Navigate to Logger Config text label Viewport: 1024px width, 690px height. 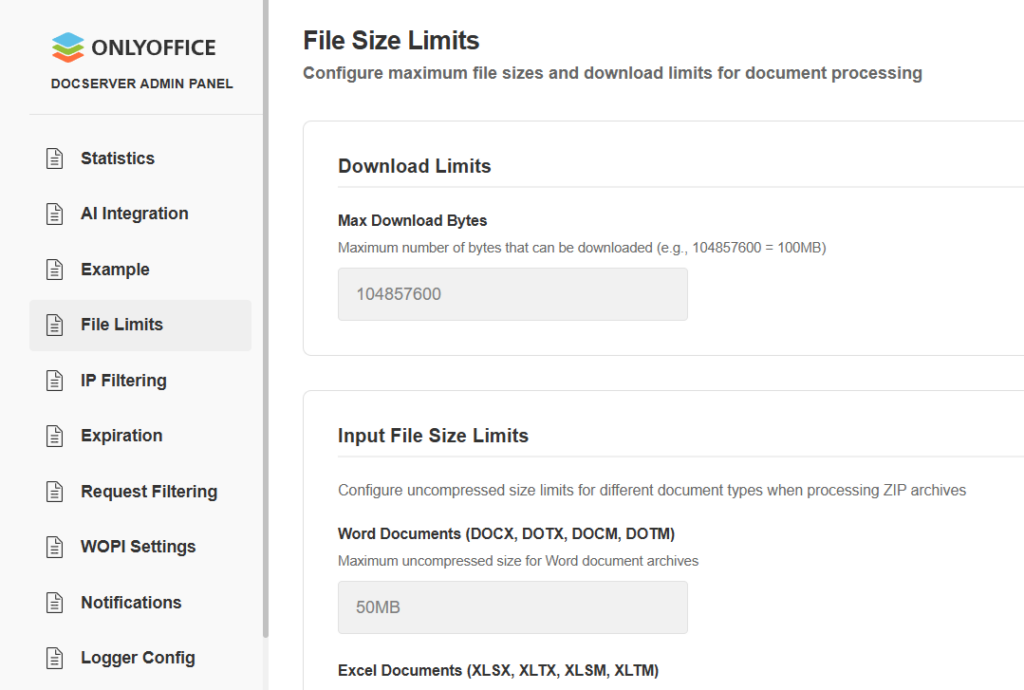138,658
